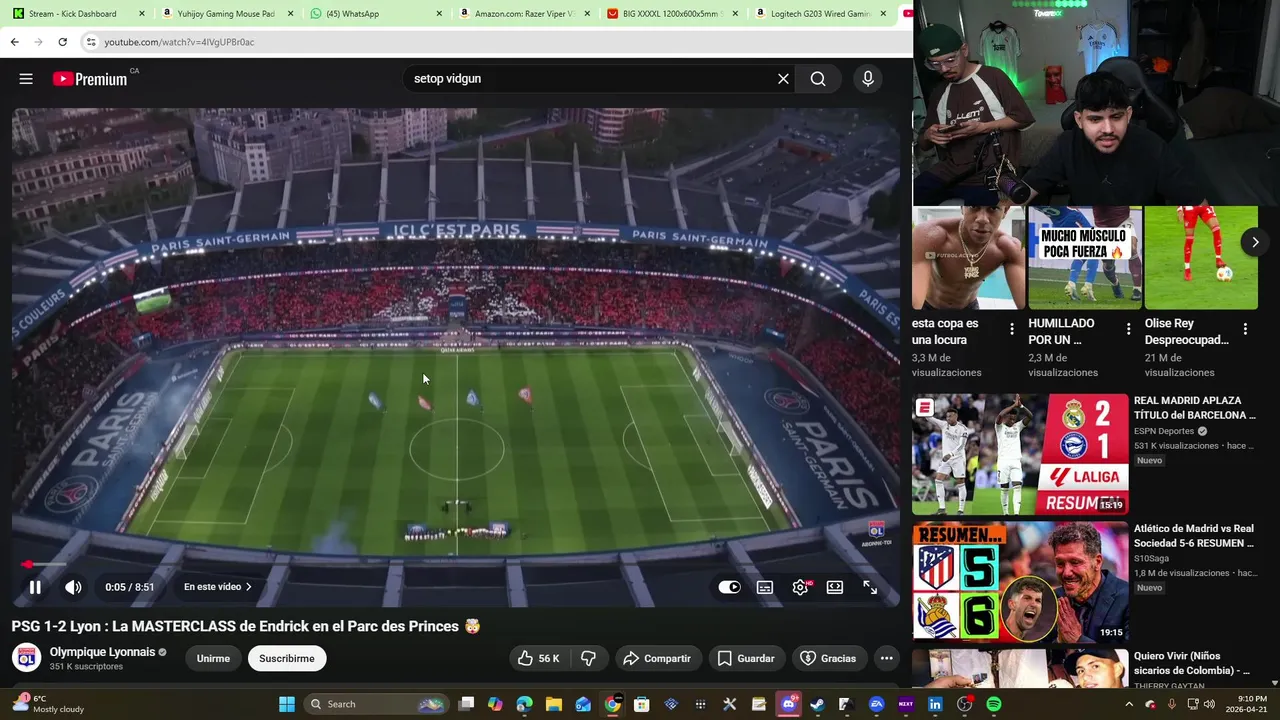Join the channel with Unirme
Image resolution: width=1280 pixels, height=720 pixels.
213,658
